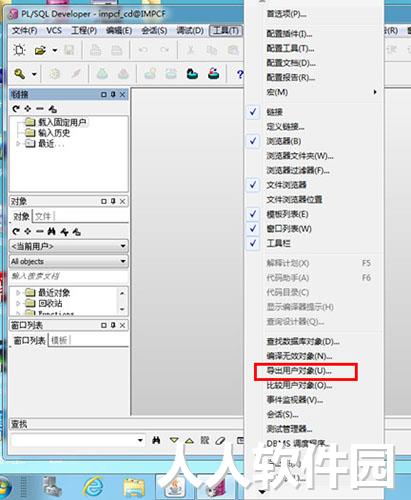
Task: Click binoculars find icon in search bar
Action: pyautogui.click(x=156, y=440)
